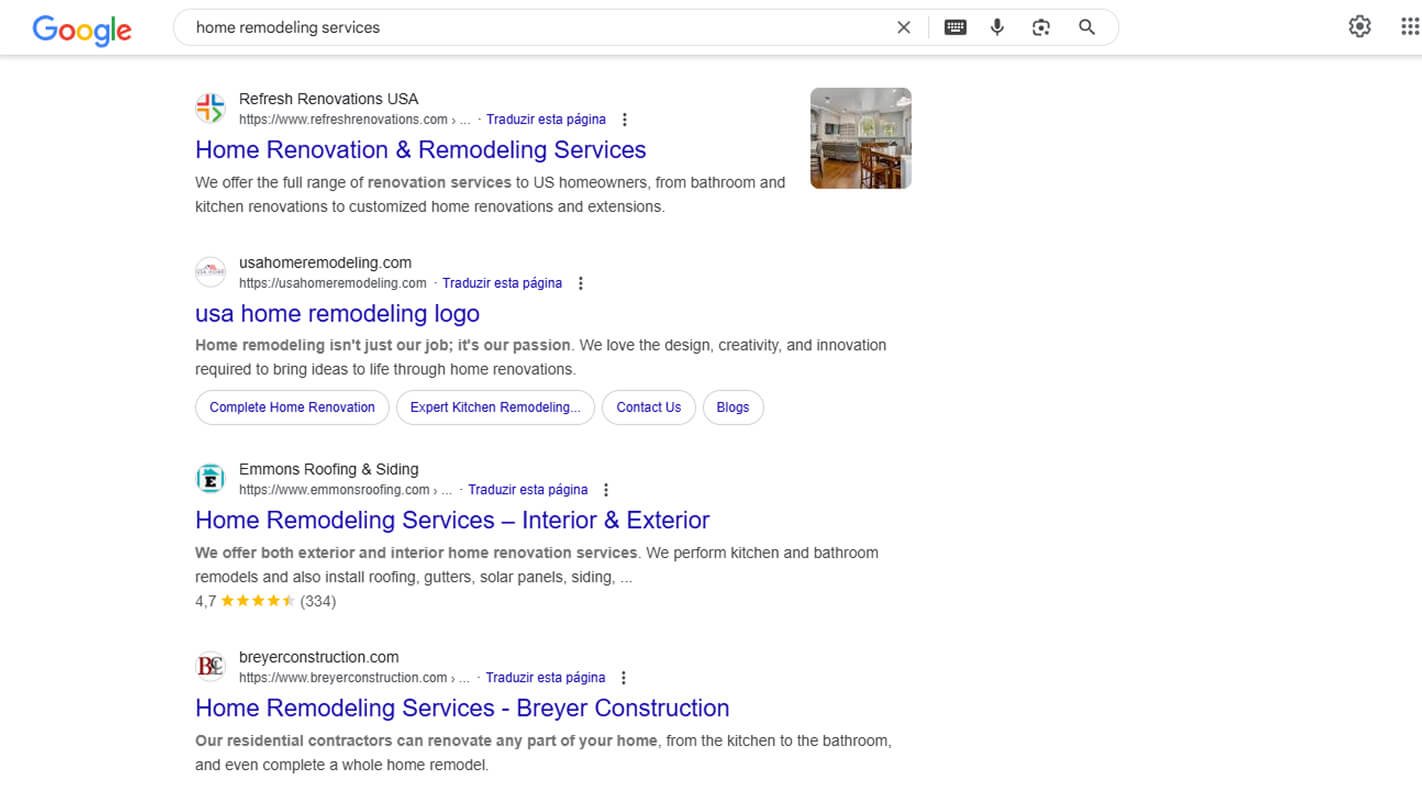Open more options for Emmons Roofing result
The image size is (1422, 793).
point(606,490)
